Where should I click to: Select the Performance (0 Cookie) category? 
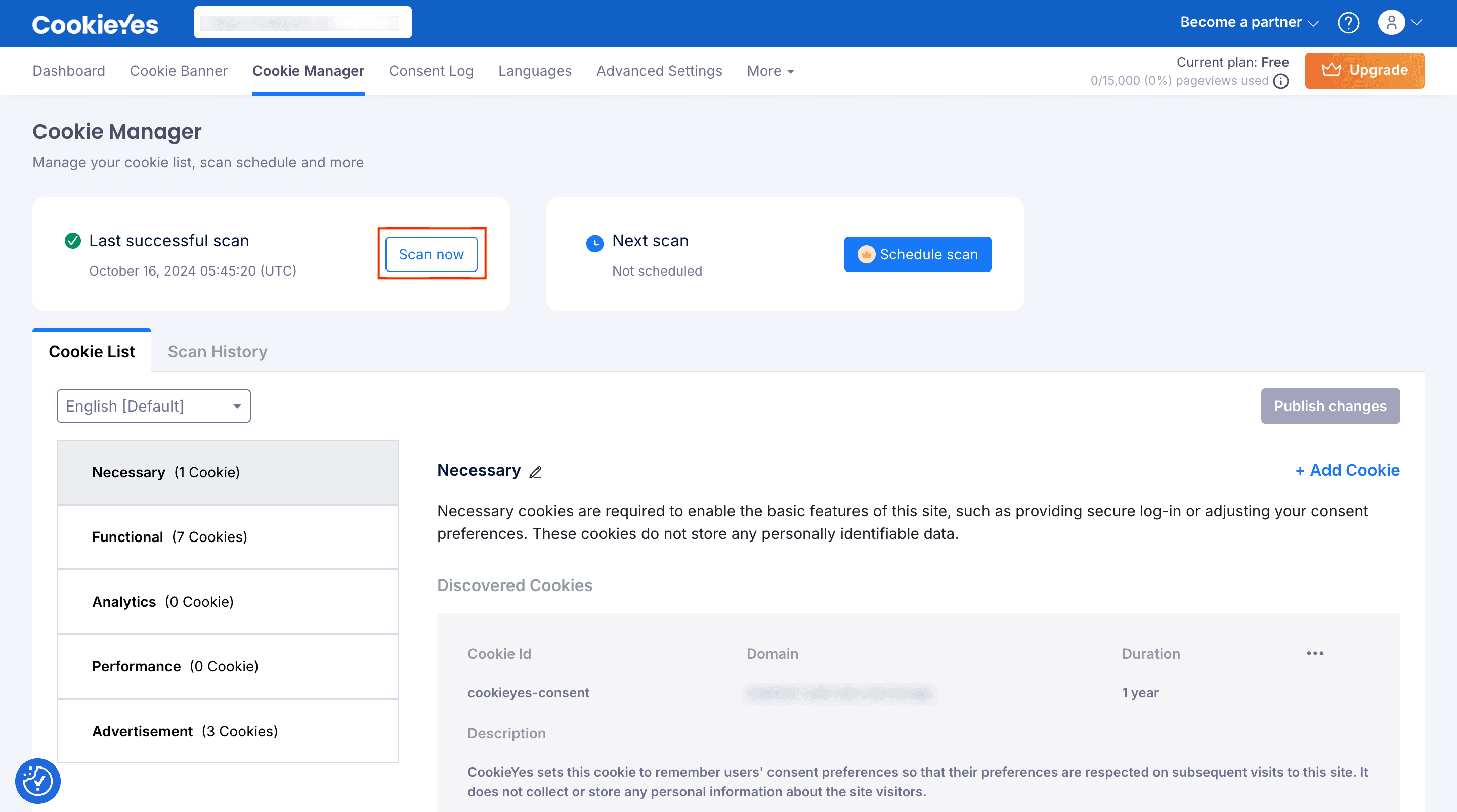(228, 666)
